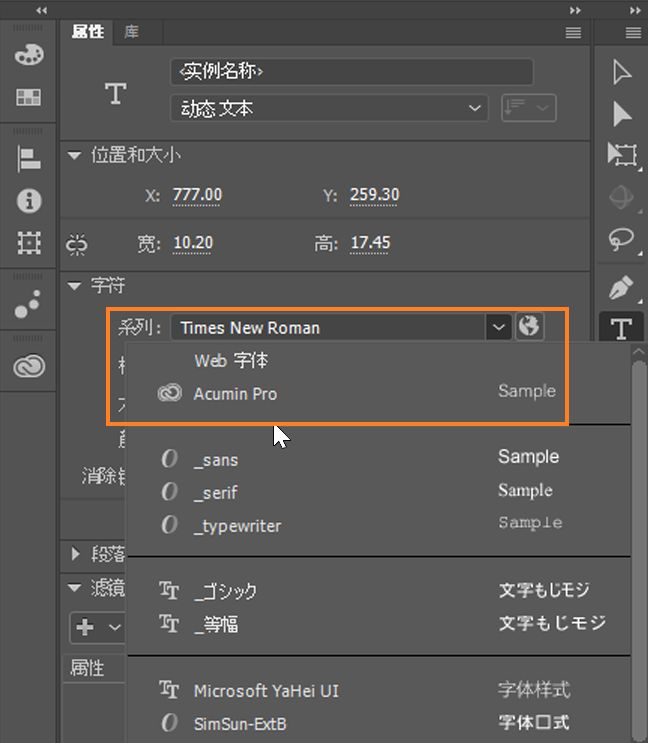
Task: Click the font list scroll up arrow
Action: 639,352
